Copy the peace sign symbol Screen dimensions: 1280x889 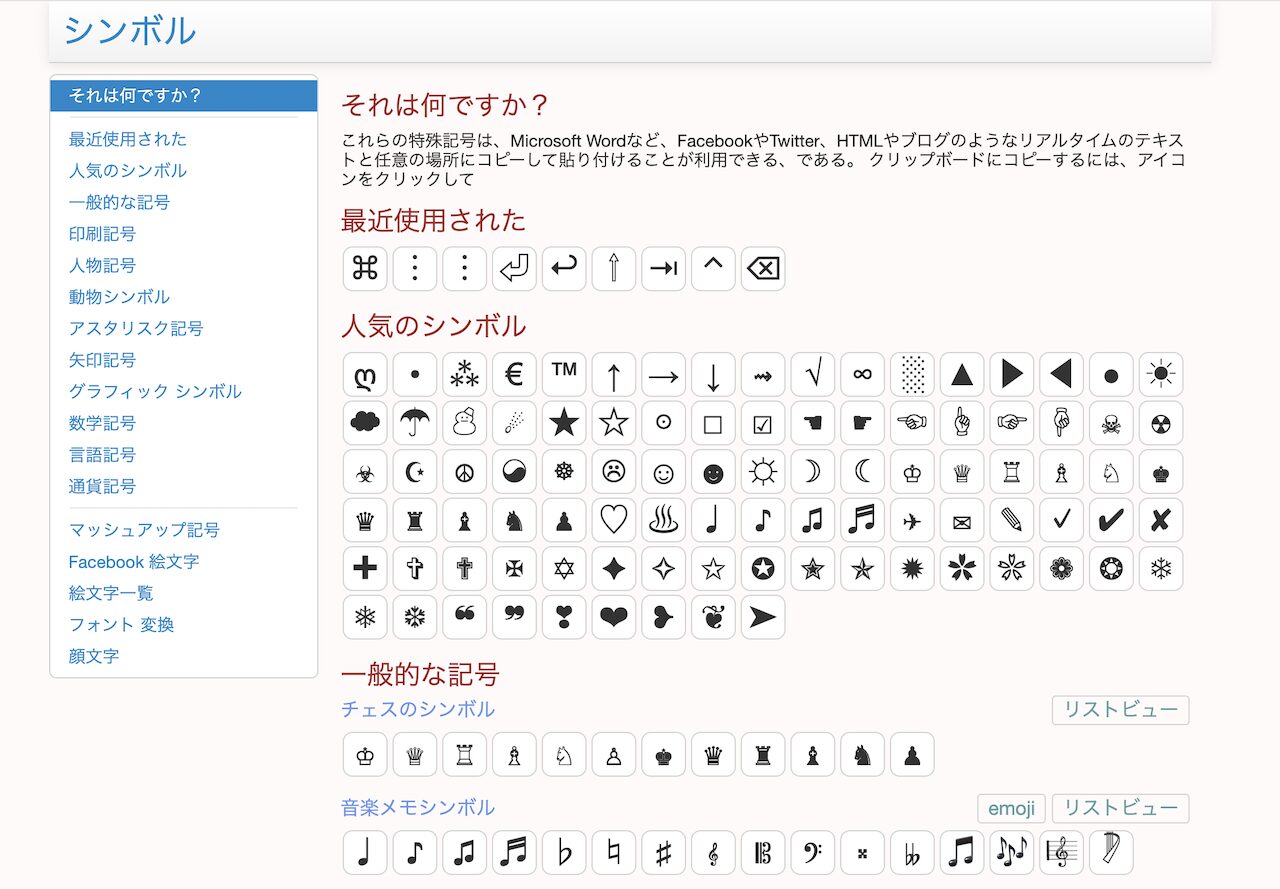[464, 472]
